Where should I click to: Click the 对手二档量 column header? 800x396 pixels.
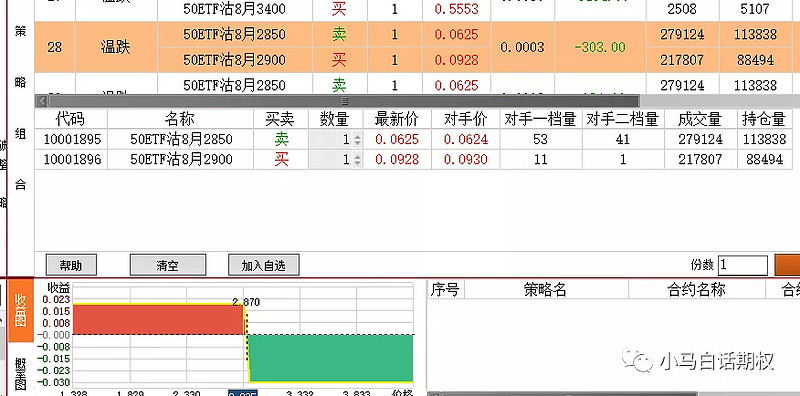pyautogui.click(x=622, y=119)
